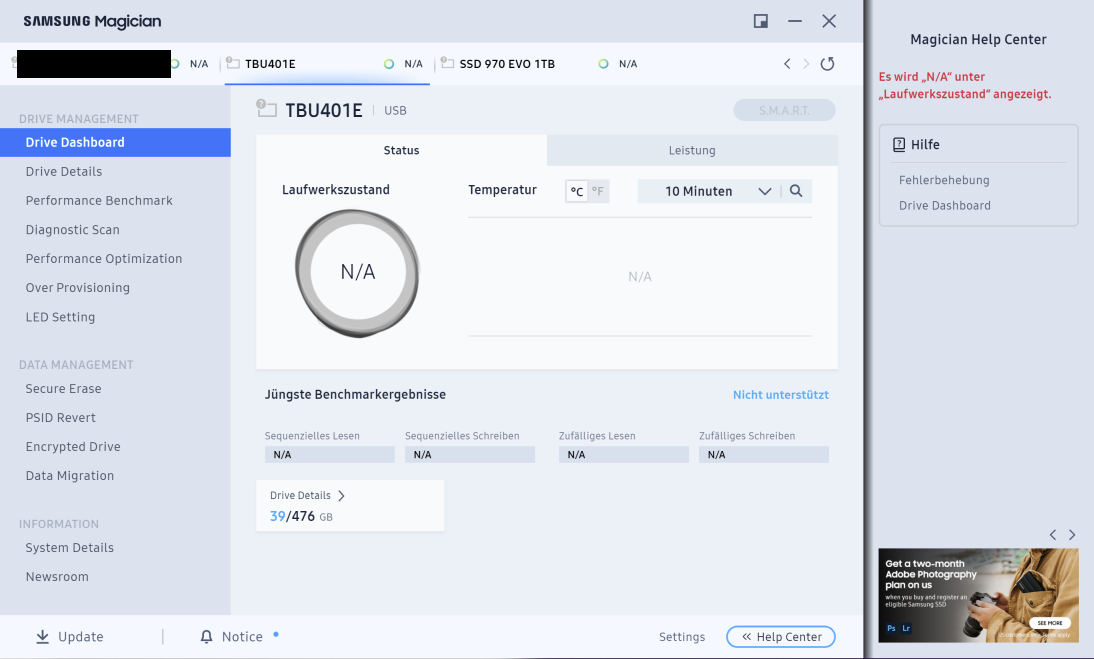Open Performance Benchmark
This screenshot has width=1094, height=659.
(x=99, y=201)
